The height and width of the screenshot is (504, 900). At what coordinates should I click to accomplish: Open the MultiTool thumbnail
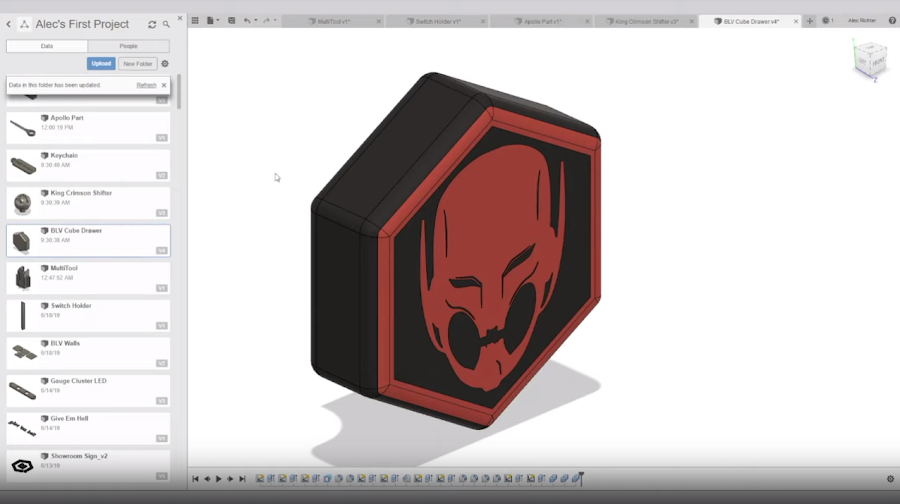22,278
